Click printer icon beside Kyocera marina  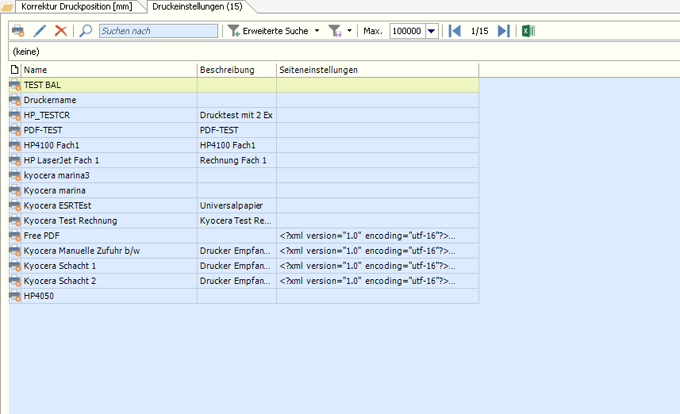click(15, 190)
